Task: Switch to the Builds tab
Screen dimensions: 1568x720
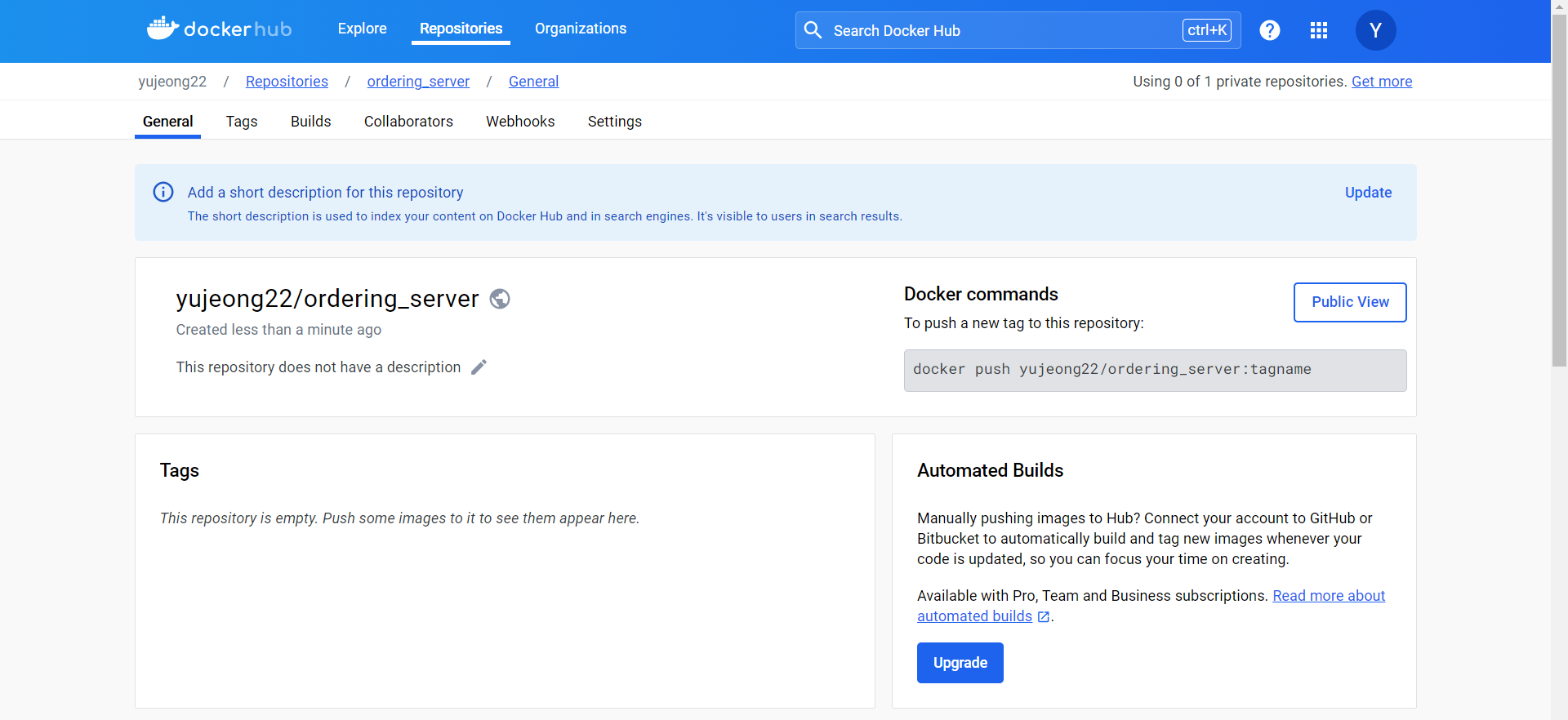Action: (x=311, y=122)
